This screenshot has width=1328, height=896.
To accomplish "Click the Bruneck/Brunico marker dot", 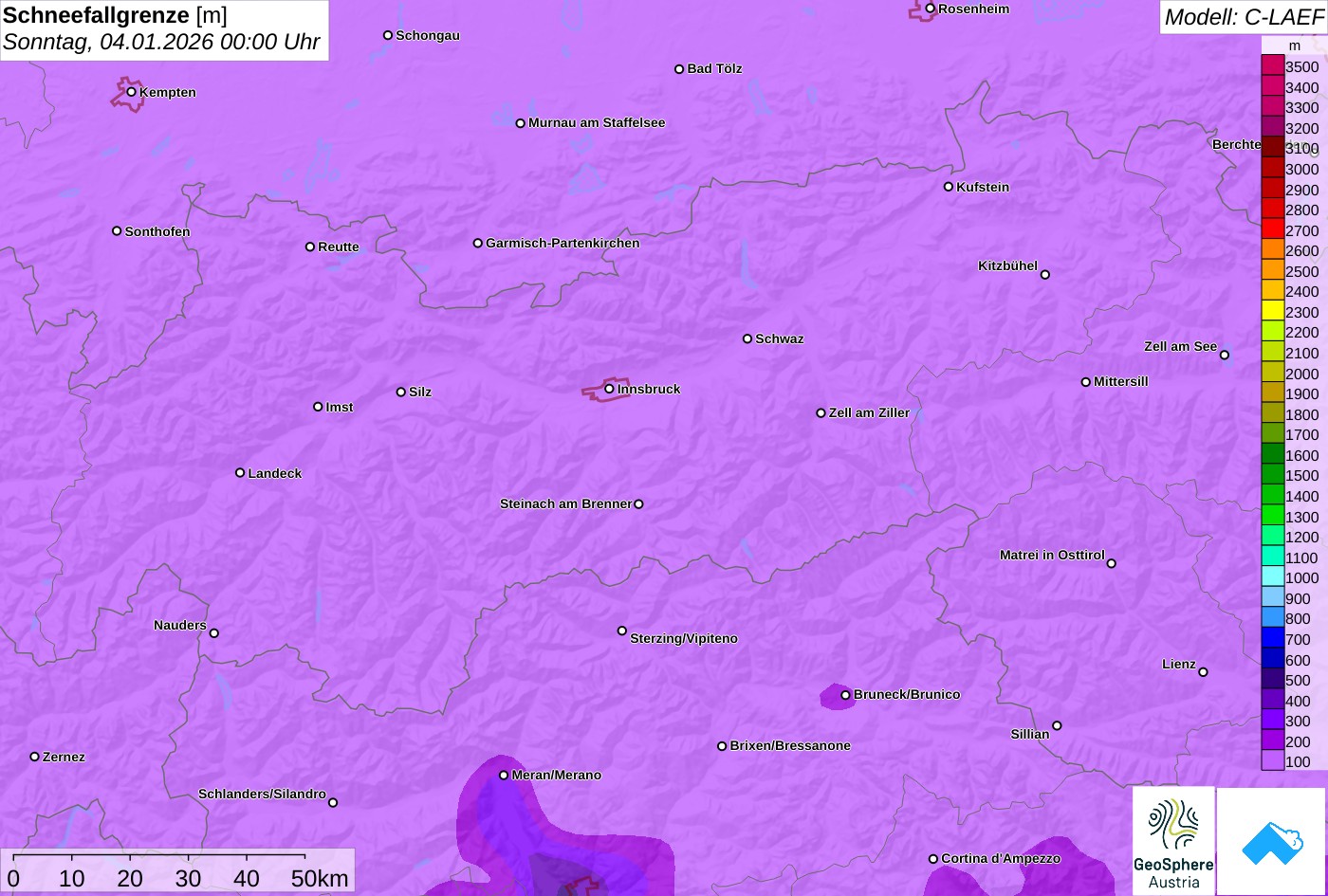I will point(845,695).
